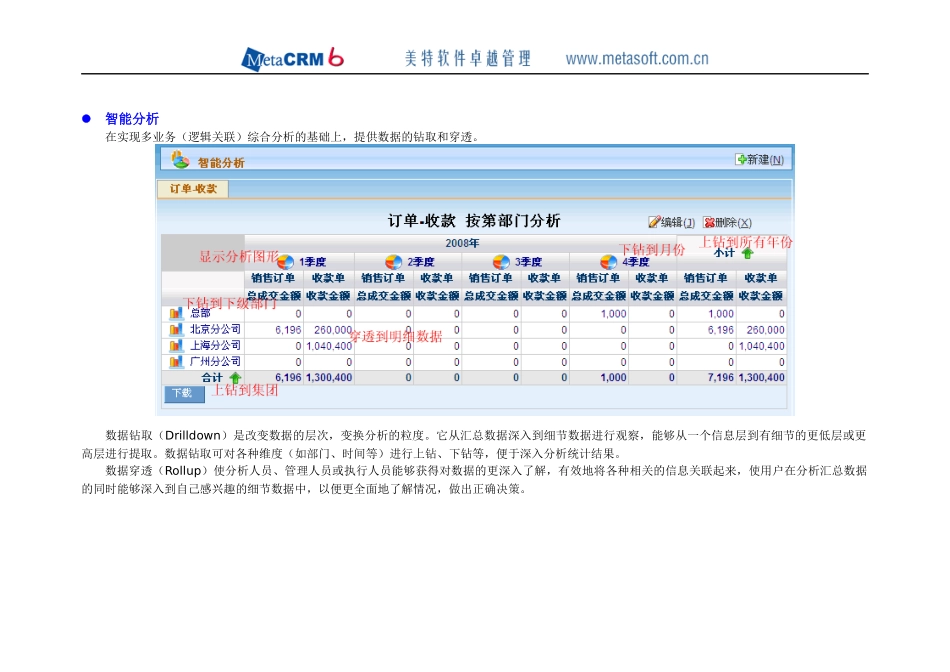950x672 pixels.
Task: Select the 北京分公司 row label
Action: (216, 329)
